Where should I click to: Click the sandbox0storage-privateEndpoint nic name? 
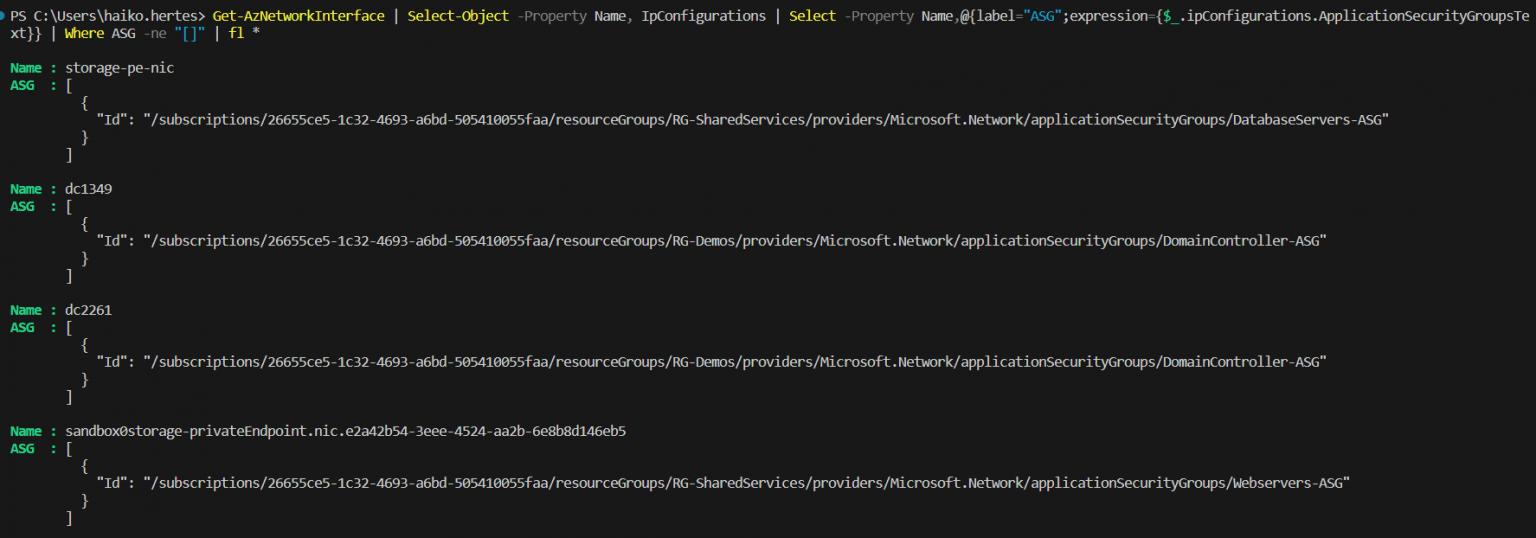point(345,431)
